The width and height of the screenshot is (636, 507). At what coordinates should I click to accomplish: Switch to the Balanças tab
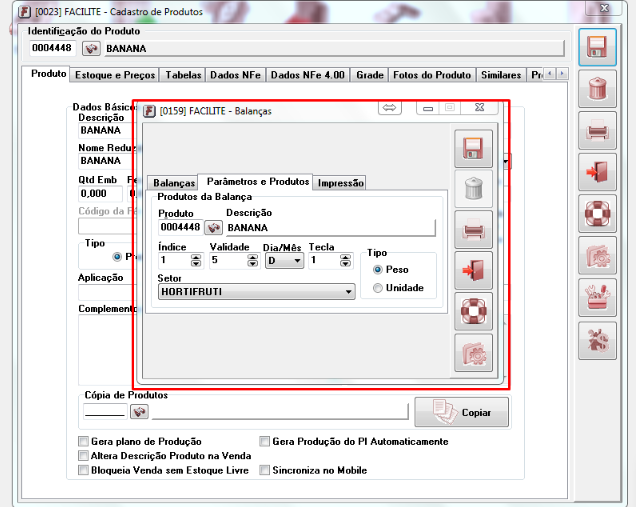[x=174, y=183]
